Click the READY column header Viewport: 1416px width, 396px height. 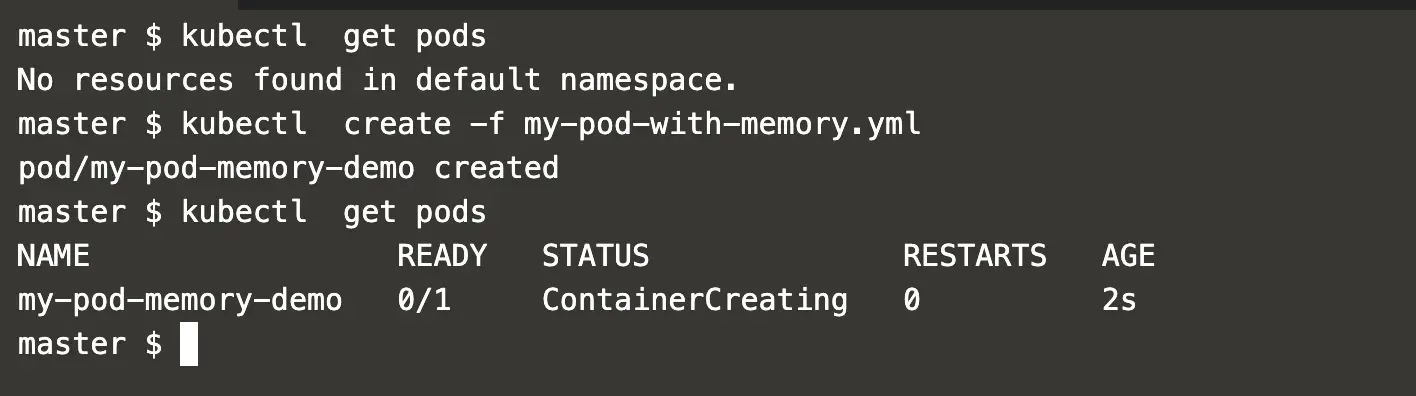(442, 256)
